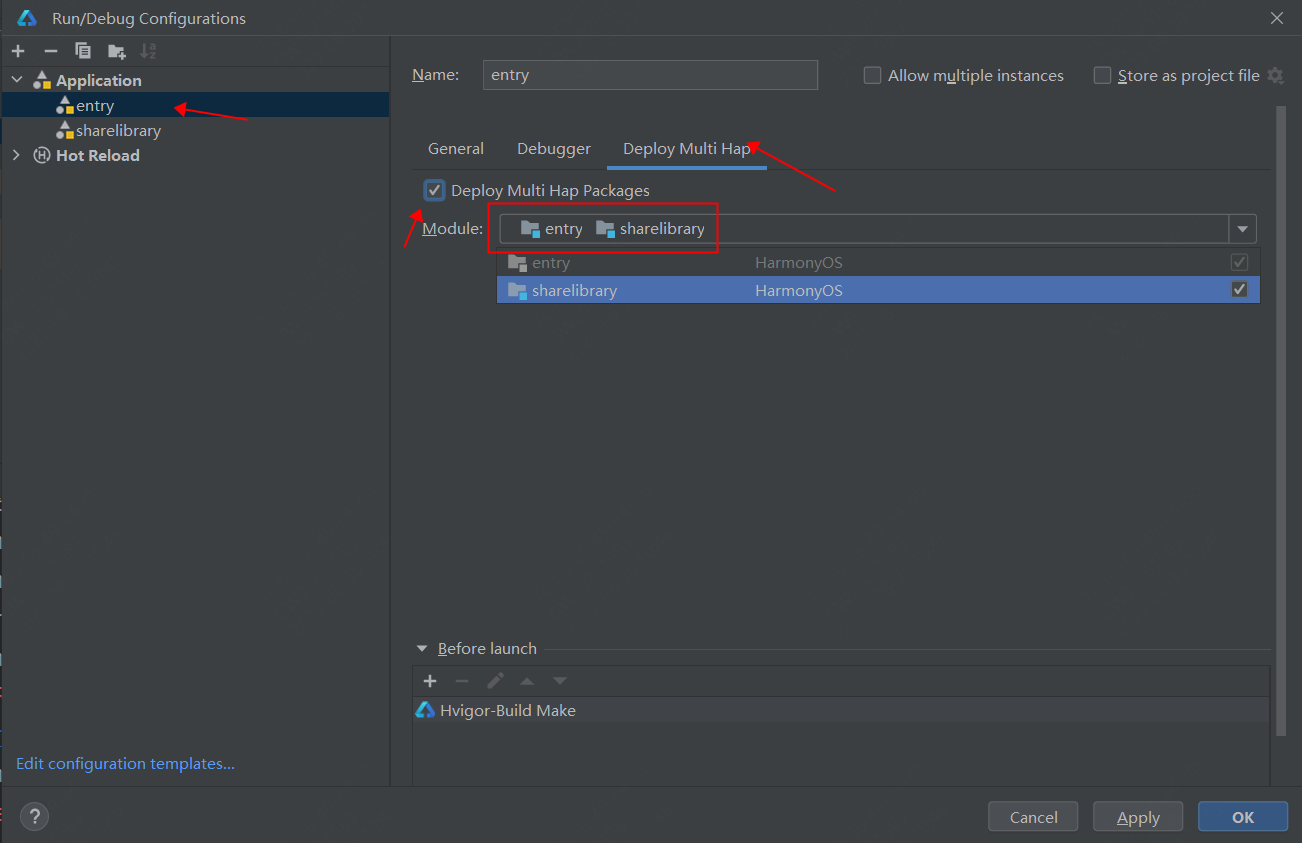Collapse the Application tree node
The image size is (1302, 843).
(17, 80)
